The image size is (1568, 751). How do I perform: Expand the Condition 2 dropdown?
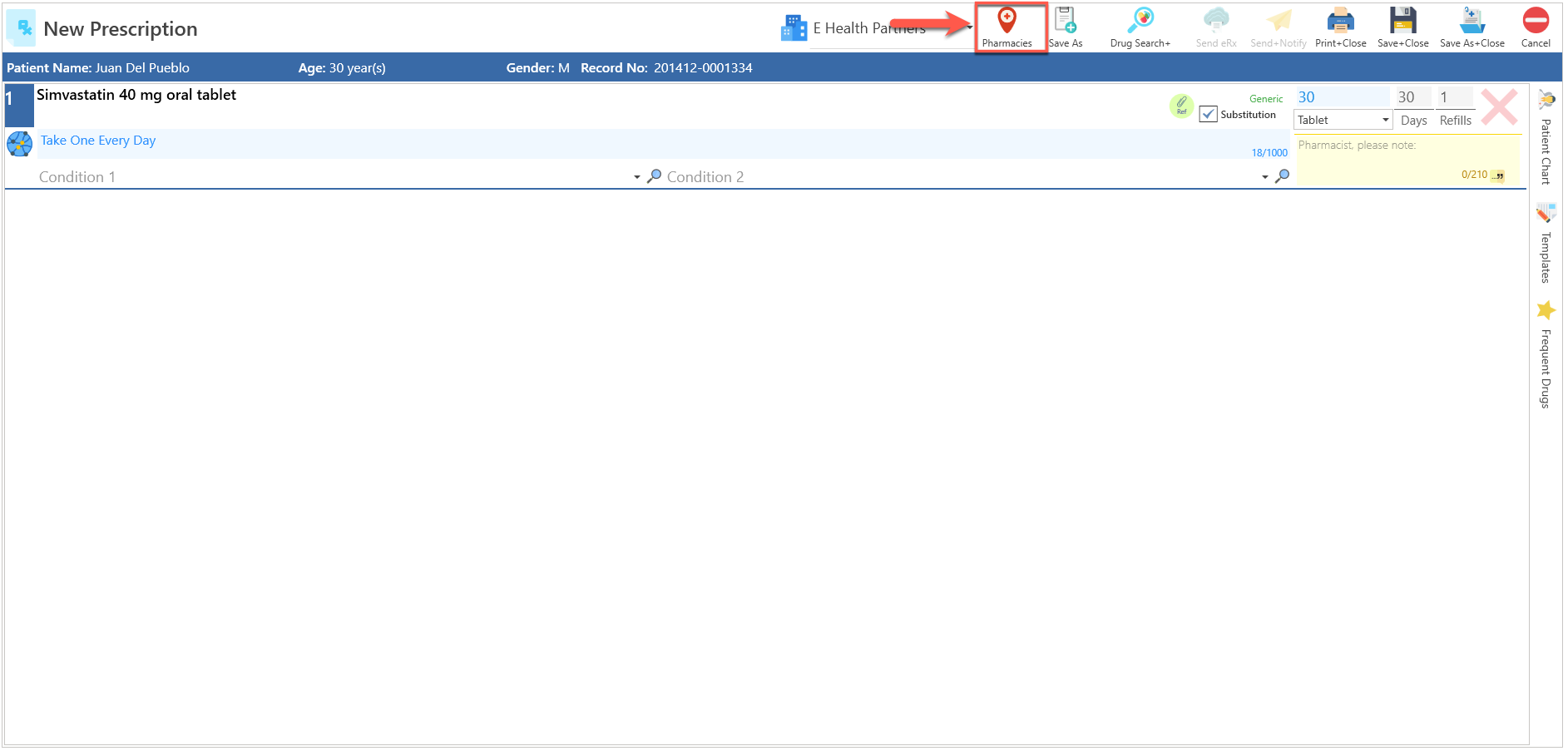pos(1264,177)
